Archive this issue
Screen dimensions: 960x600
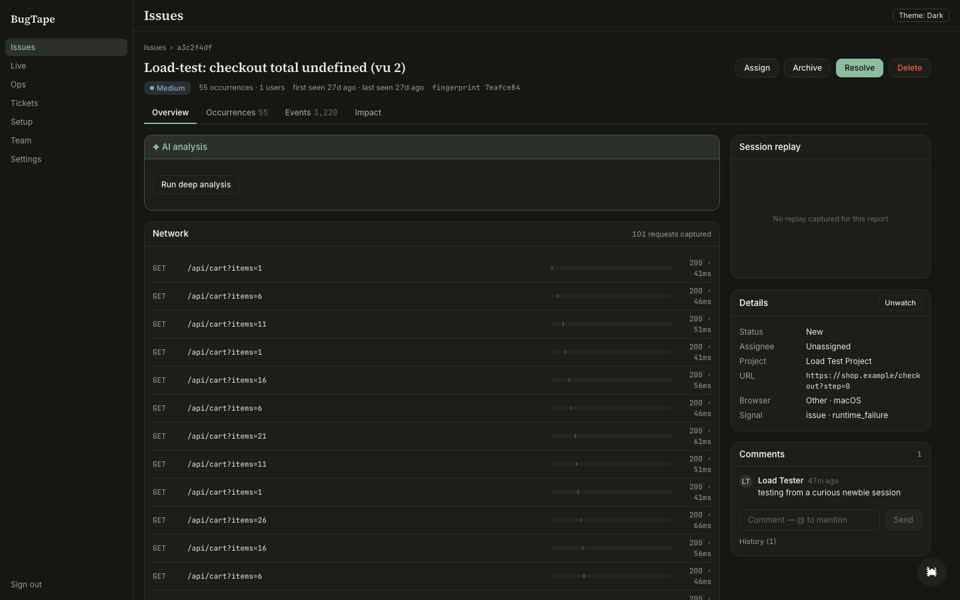point(807,68)
